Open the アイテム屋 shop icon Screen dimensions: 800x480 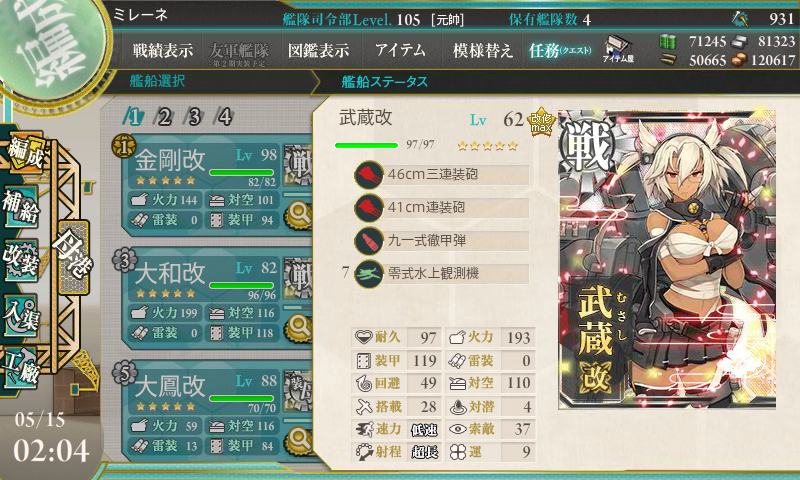click(x=618, y=49)
